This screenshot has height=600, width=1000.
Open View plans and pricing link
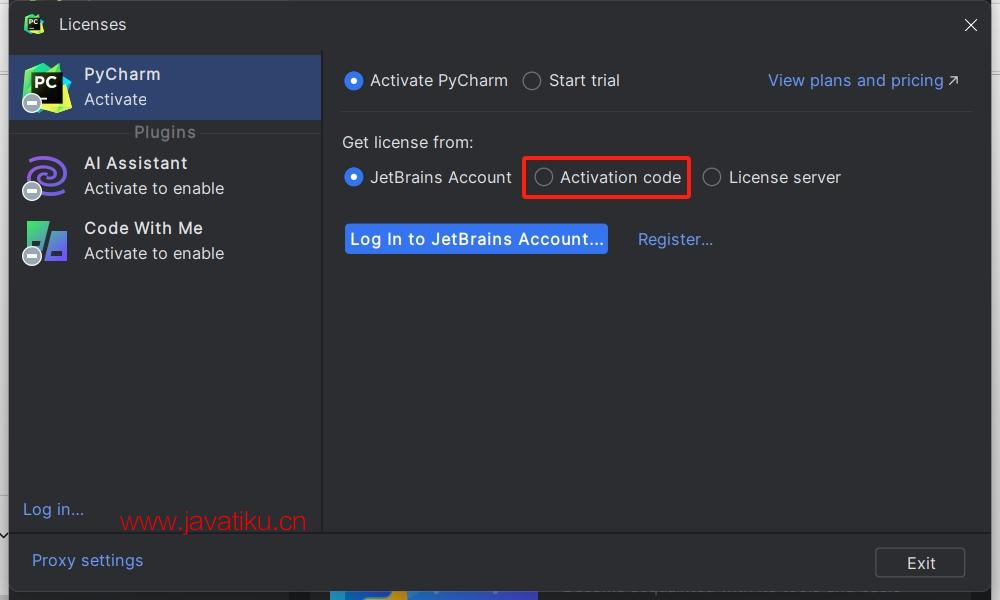(x=855, y=80)
